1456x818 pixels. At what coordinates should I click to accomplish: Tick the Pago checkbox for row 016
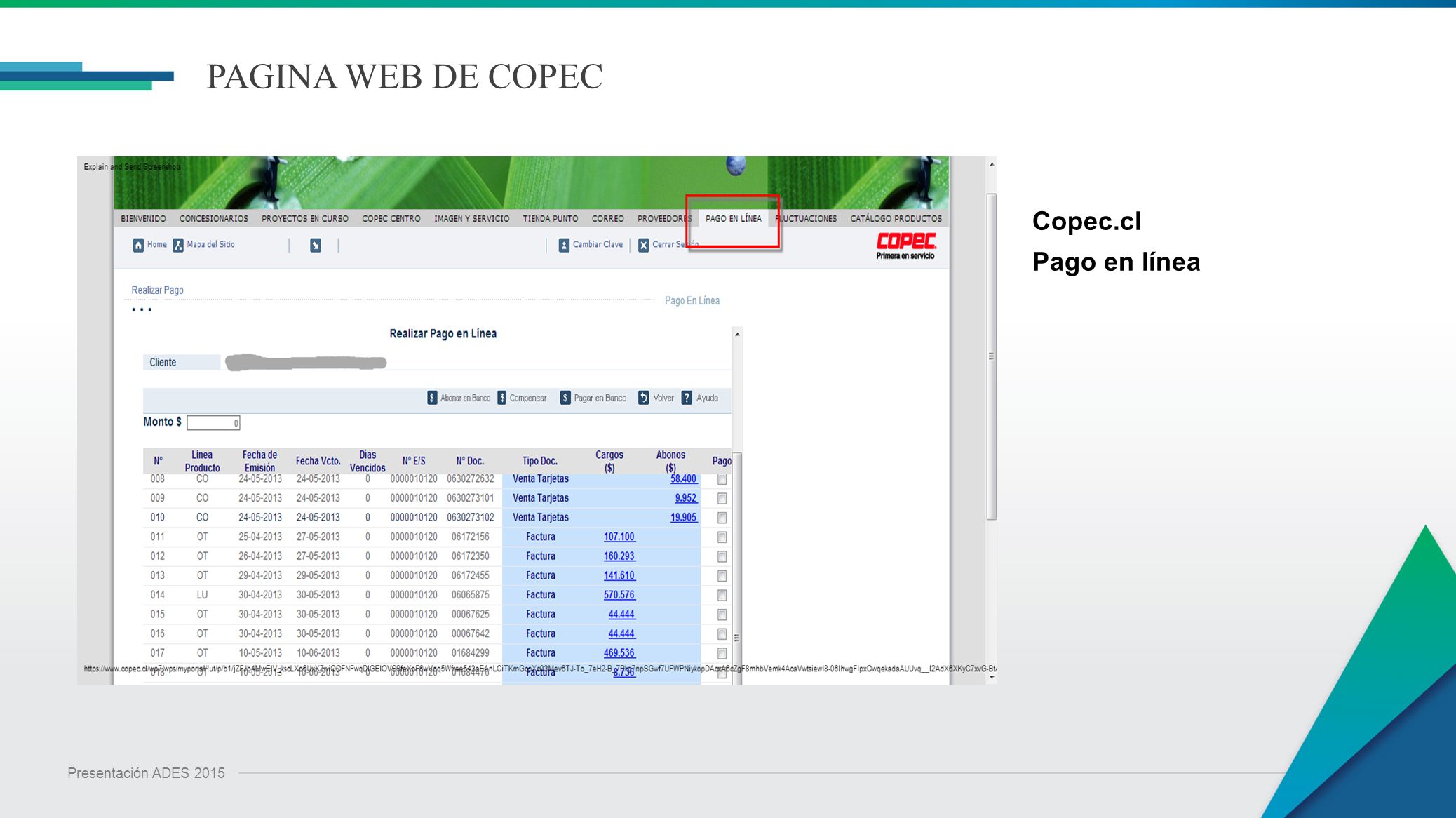[x=722, y=634]
